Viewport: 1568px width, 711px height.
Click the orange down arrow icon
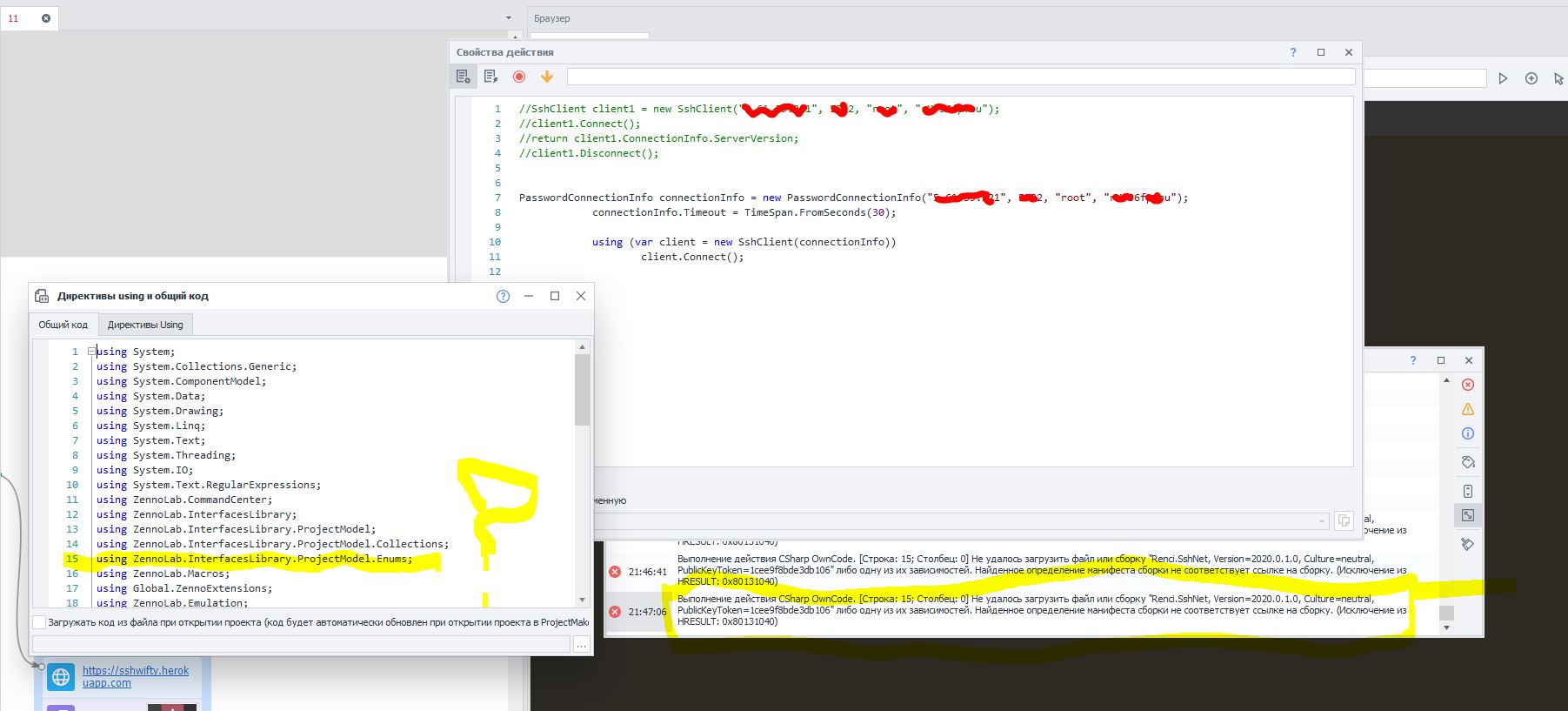547,77
